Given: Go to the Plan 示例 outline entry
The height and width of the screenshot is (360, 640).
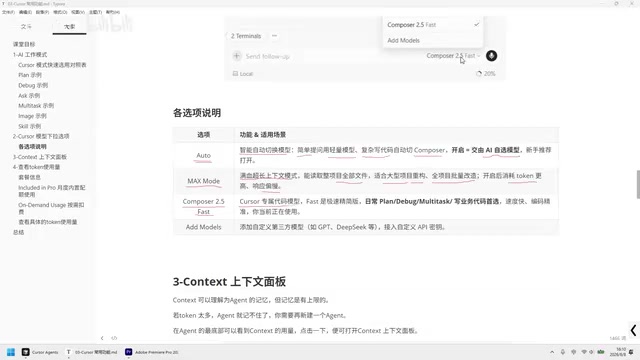Looking at the screenshot, I should pyautogui.click(x=30, y=75).
